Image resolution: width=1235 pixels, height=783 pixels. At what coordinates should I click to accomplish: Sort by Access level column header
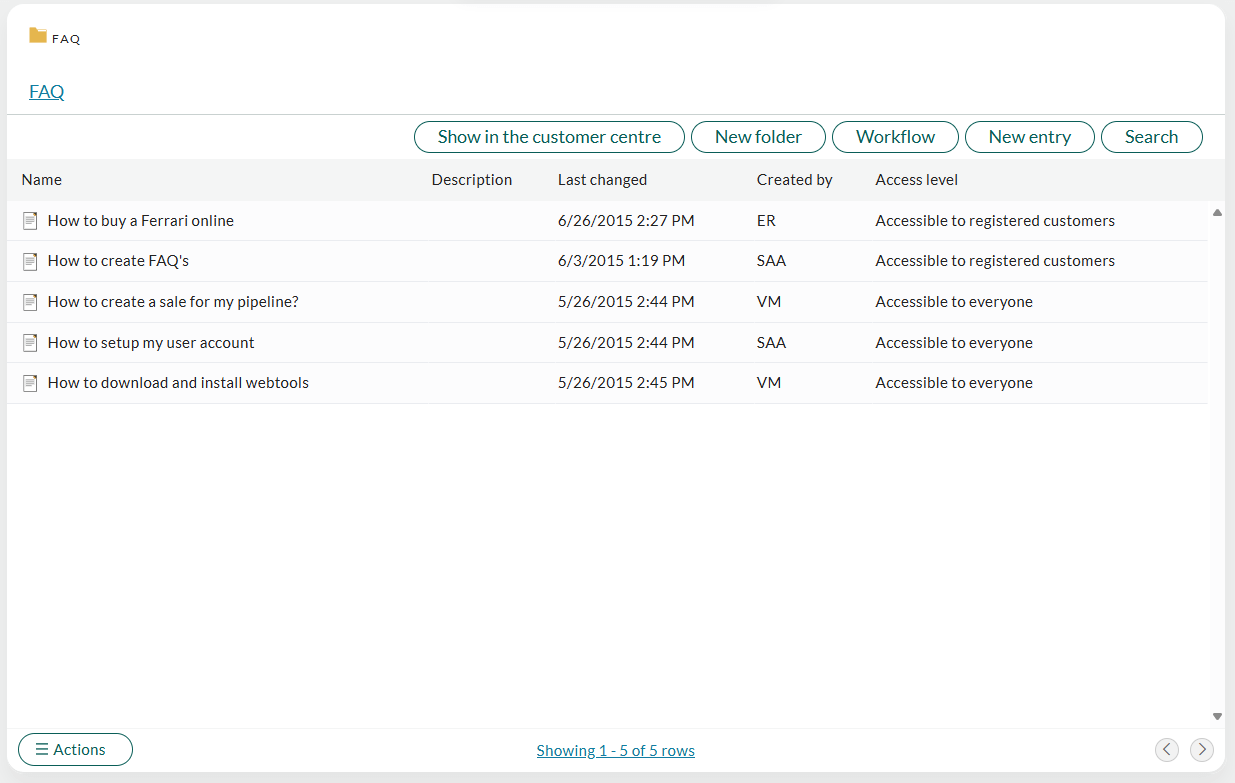click(916, 180)
